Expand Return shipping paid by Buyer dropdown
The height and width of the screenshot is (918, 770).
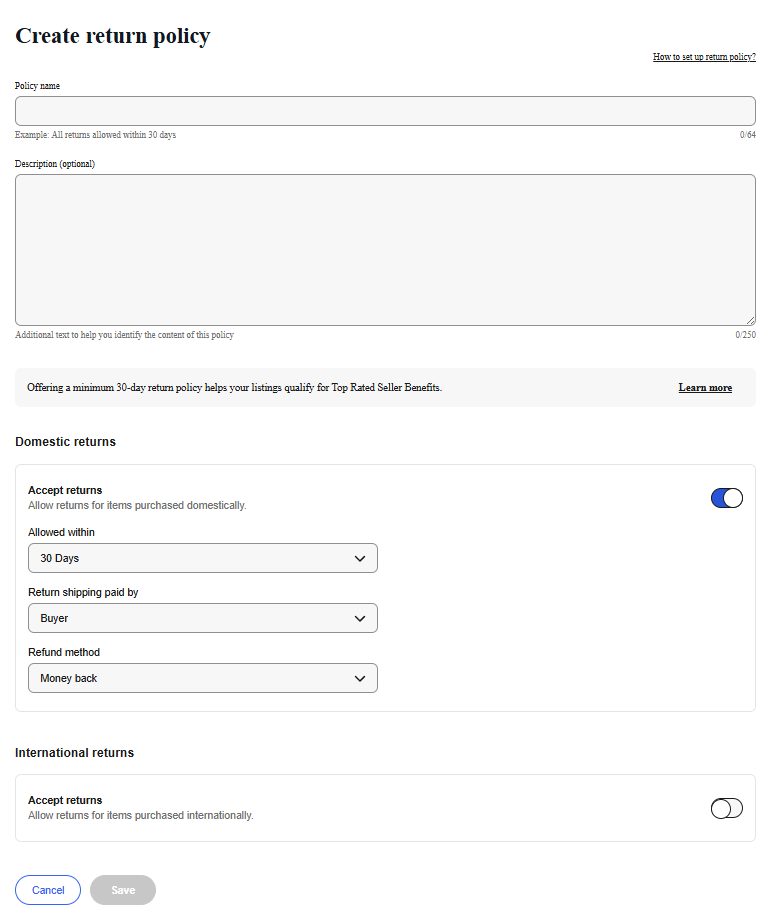point(203,618)
